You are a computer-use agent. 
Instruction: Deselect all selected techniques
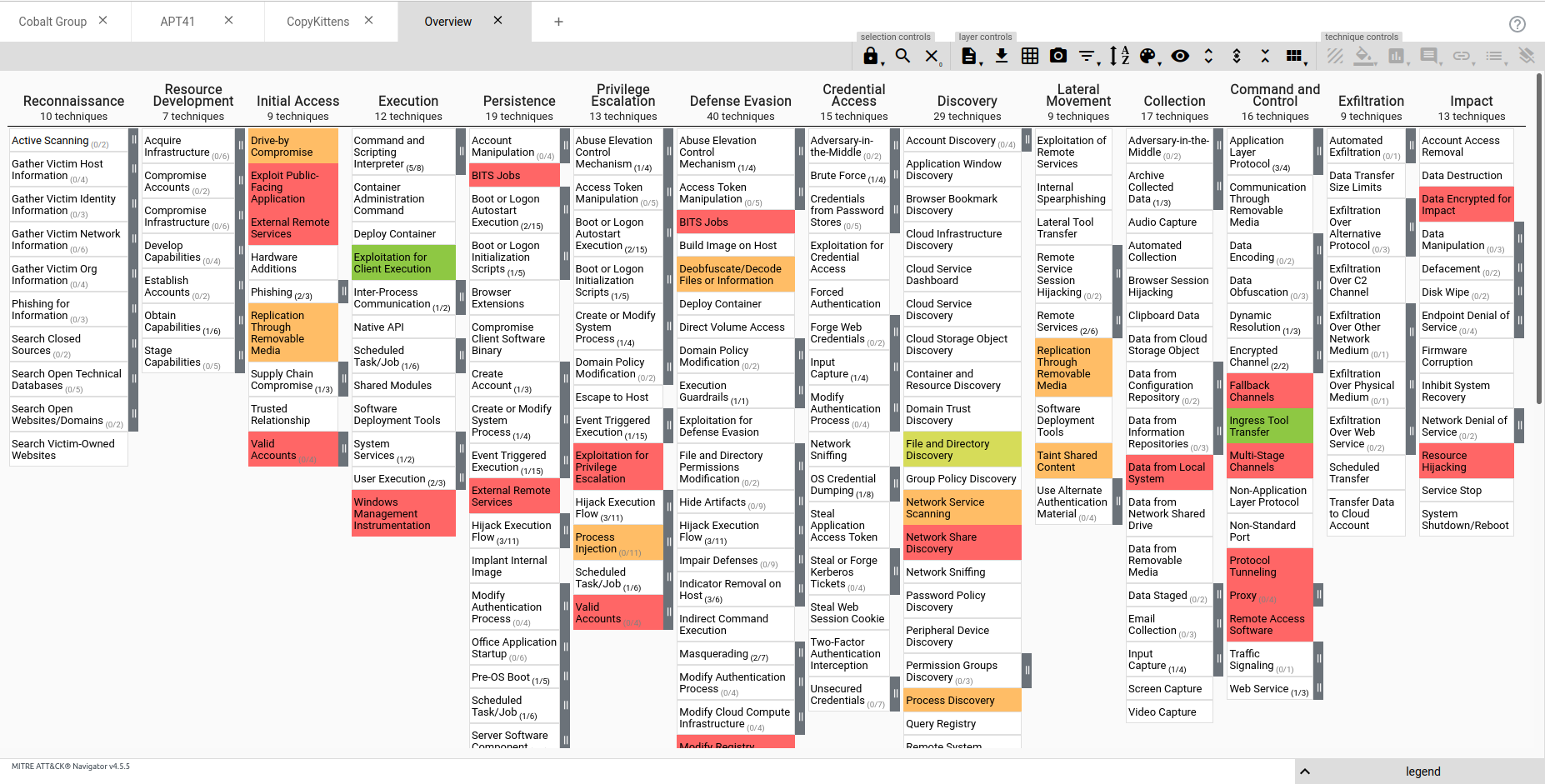click(x=932, y=56)
